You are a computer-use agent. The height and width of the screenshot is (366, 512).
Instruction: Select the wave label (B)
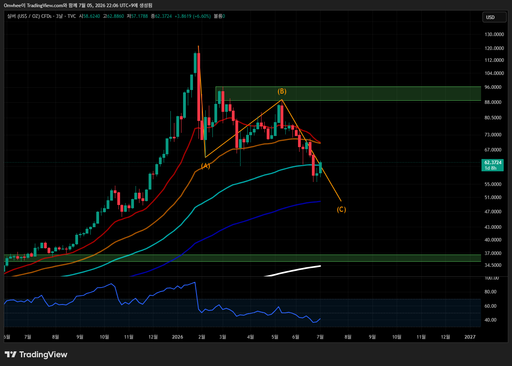(x=282, y=91)
